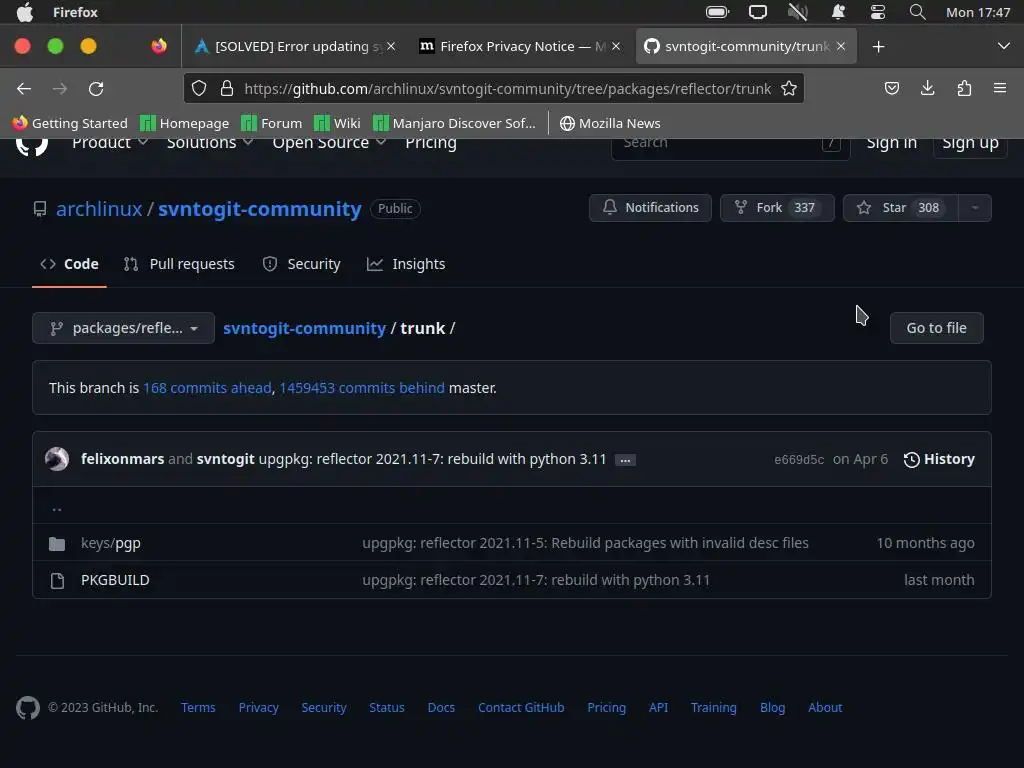Click the Apple menu icon
This screenshot has height=768, width=1024.
click(x=24, y=12)
